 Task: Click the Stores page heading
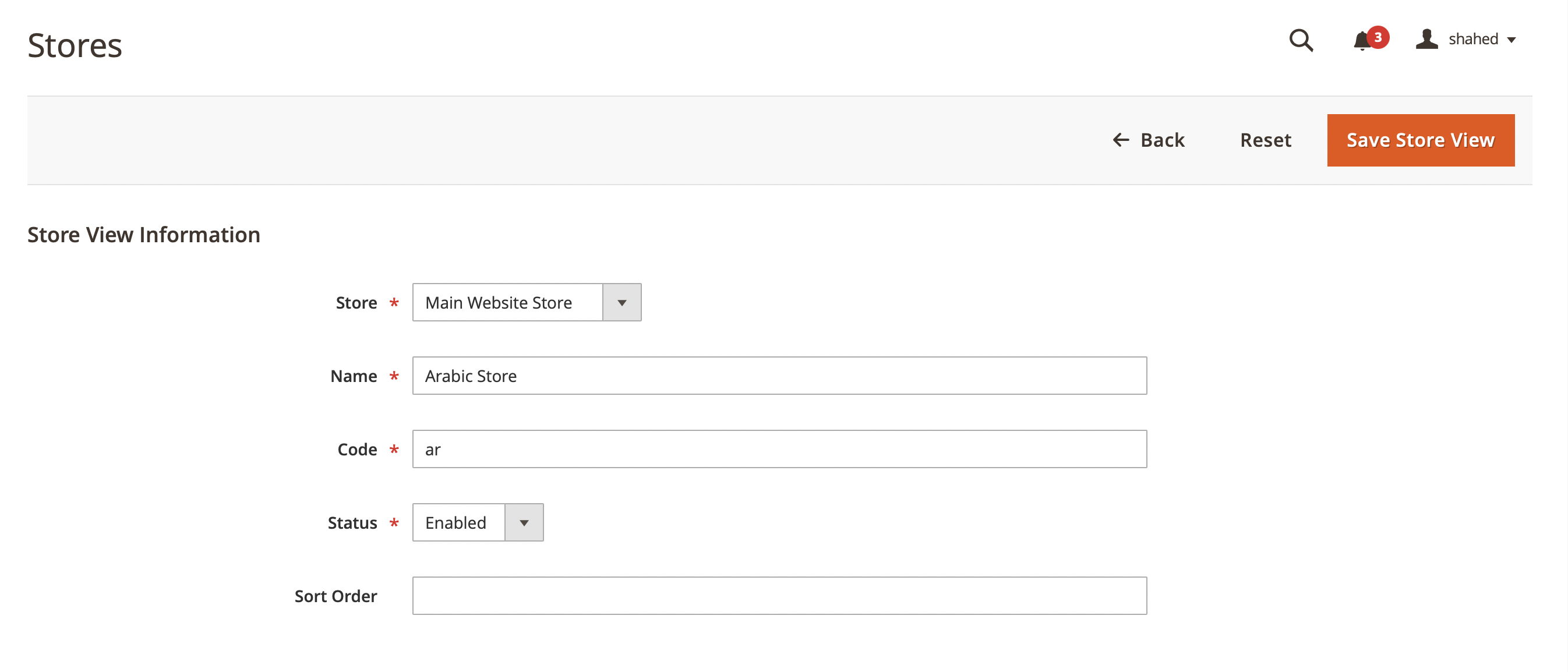click(74, 44)
